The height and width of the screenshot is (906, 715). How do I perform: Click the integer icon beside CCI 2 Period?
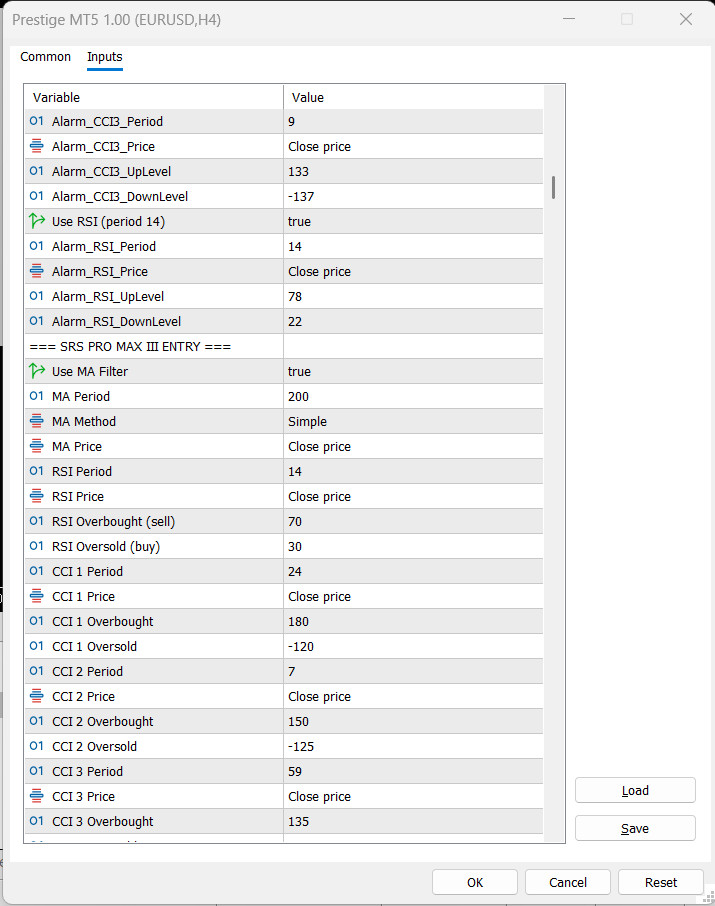tap(36, 671)
